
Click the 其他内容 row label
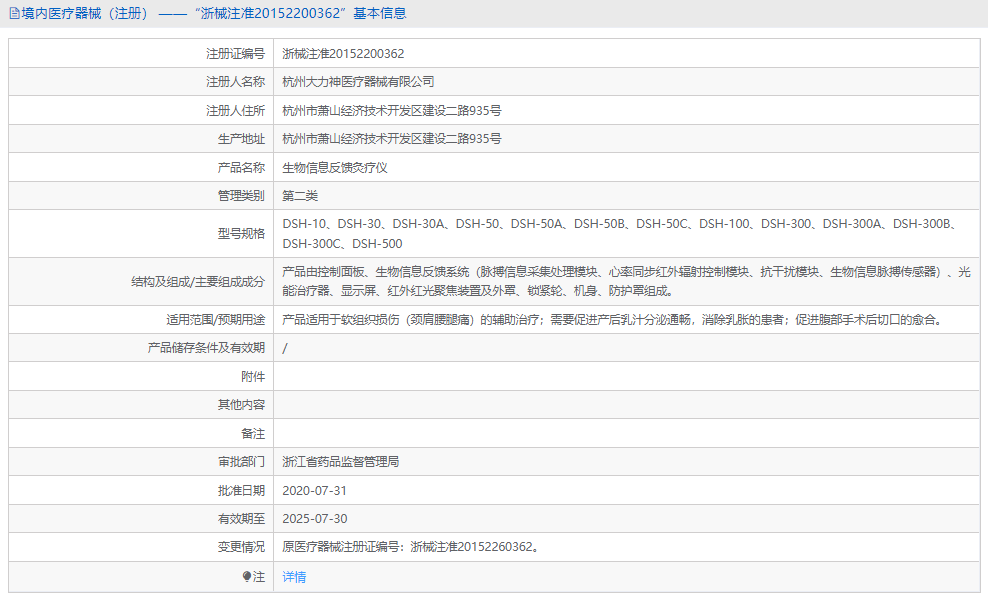point(241,405)
